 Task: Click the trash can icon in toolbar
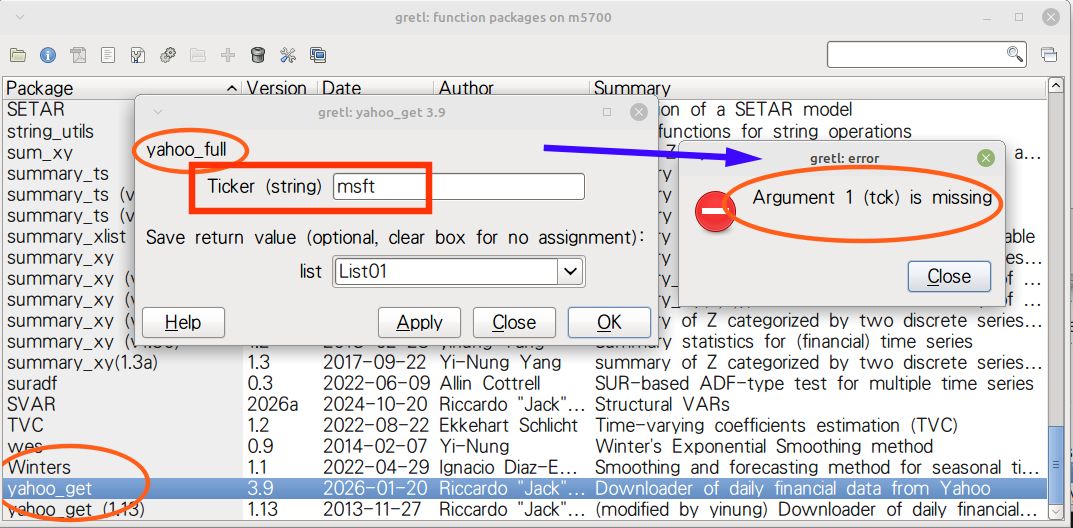coord(258,55)
